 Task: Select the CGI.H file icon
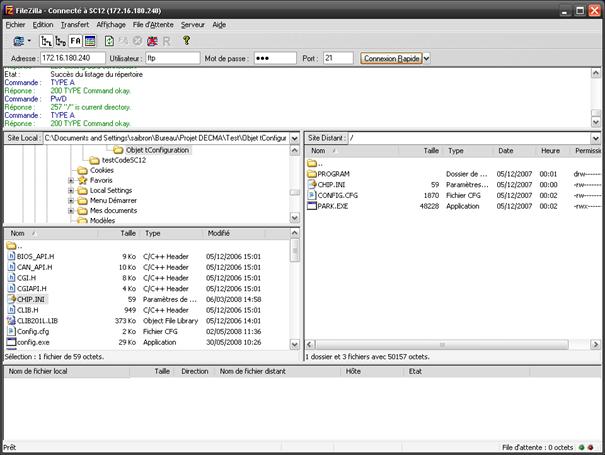click(x=12, y=278)
